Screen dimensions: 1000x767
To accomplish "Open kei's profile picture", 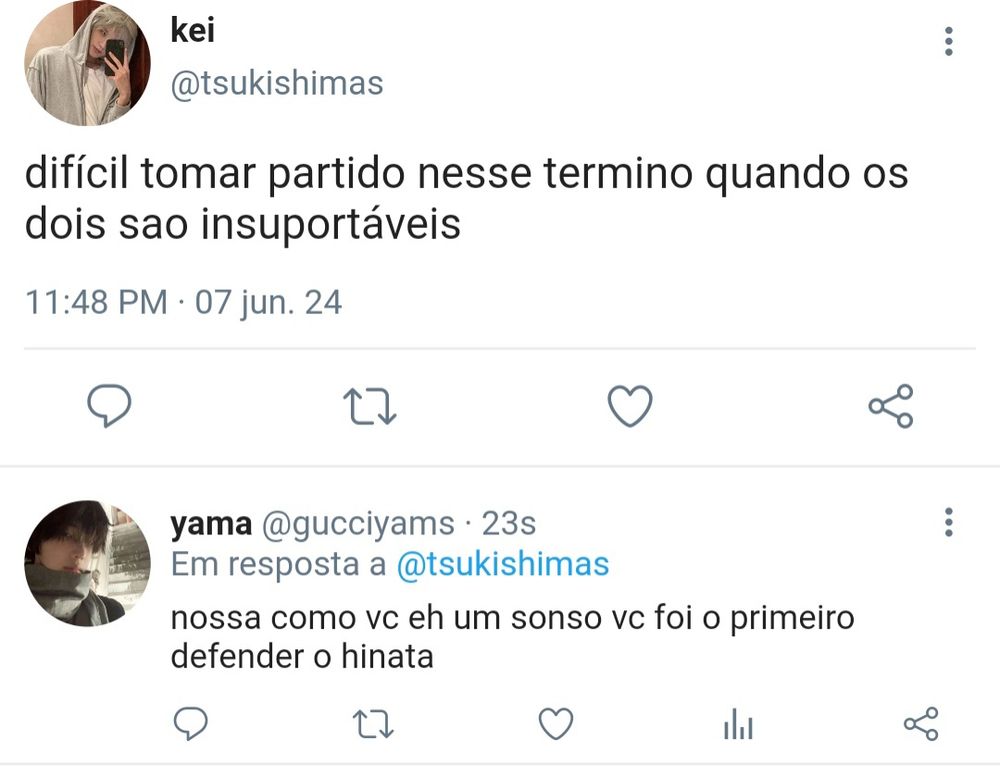I will click(87, 62).
